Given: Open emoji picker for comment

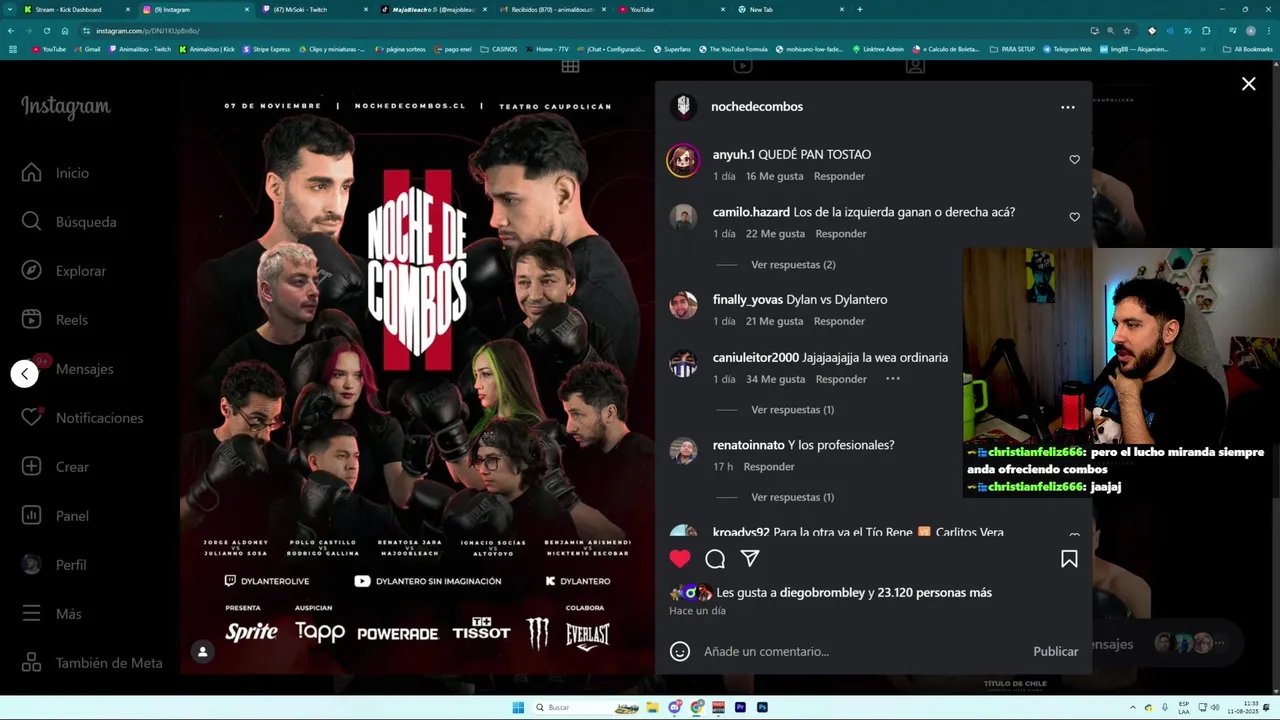Looking at the screenshot, I should pos(680,652).
